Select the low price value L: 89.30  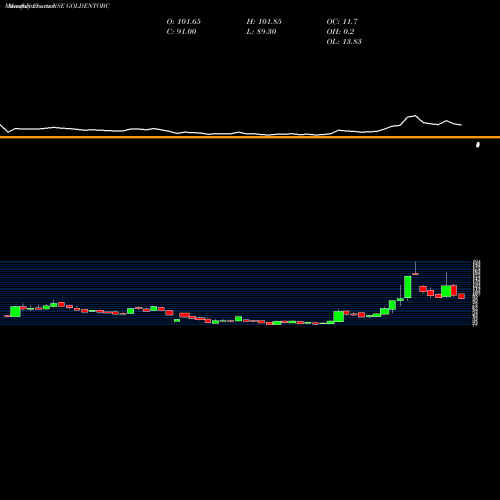tap(261, 32)
